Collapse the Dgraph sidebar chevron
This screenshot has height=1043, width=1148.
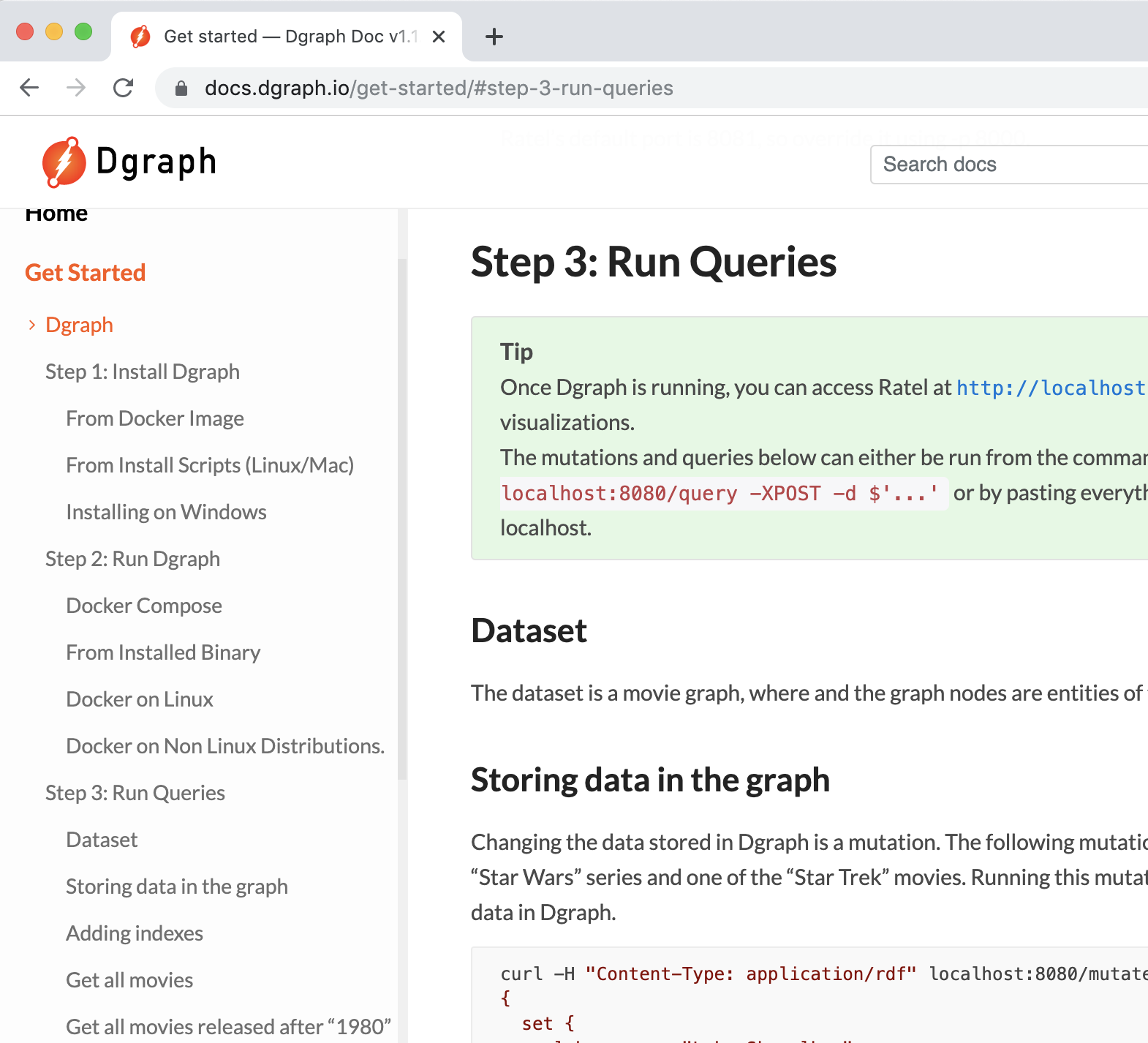coord(31,325)
